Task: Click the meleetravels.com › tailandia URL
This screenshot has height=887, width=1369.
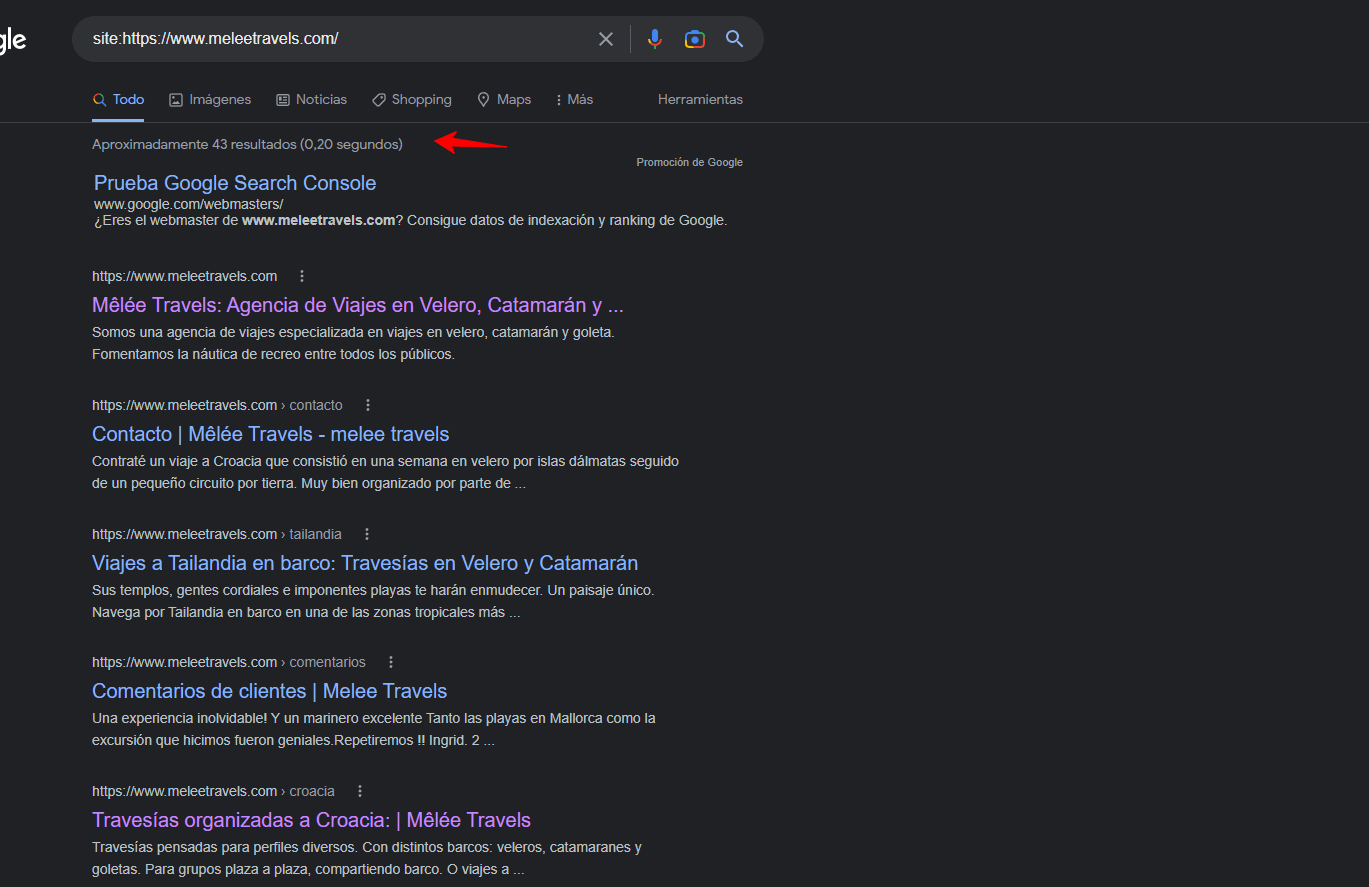Action: pos(217,534)
